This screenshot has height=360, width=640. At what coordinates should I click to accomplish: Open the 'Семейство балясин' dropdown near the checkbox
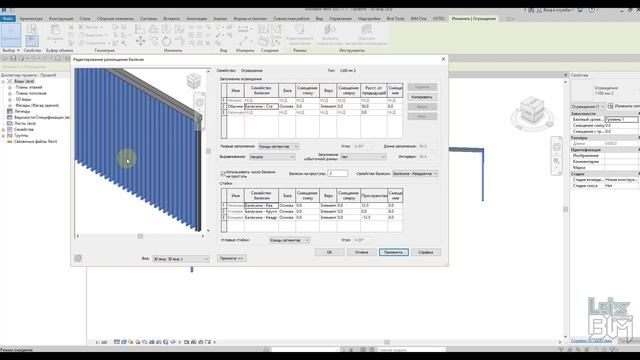click(x=415, y=174)
